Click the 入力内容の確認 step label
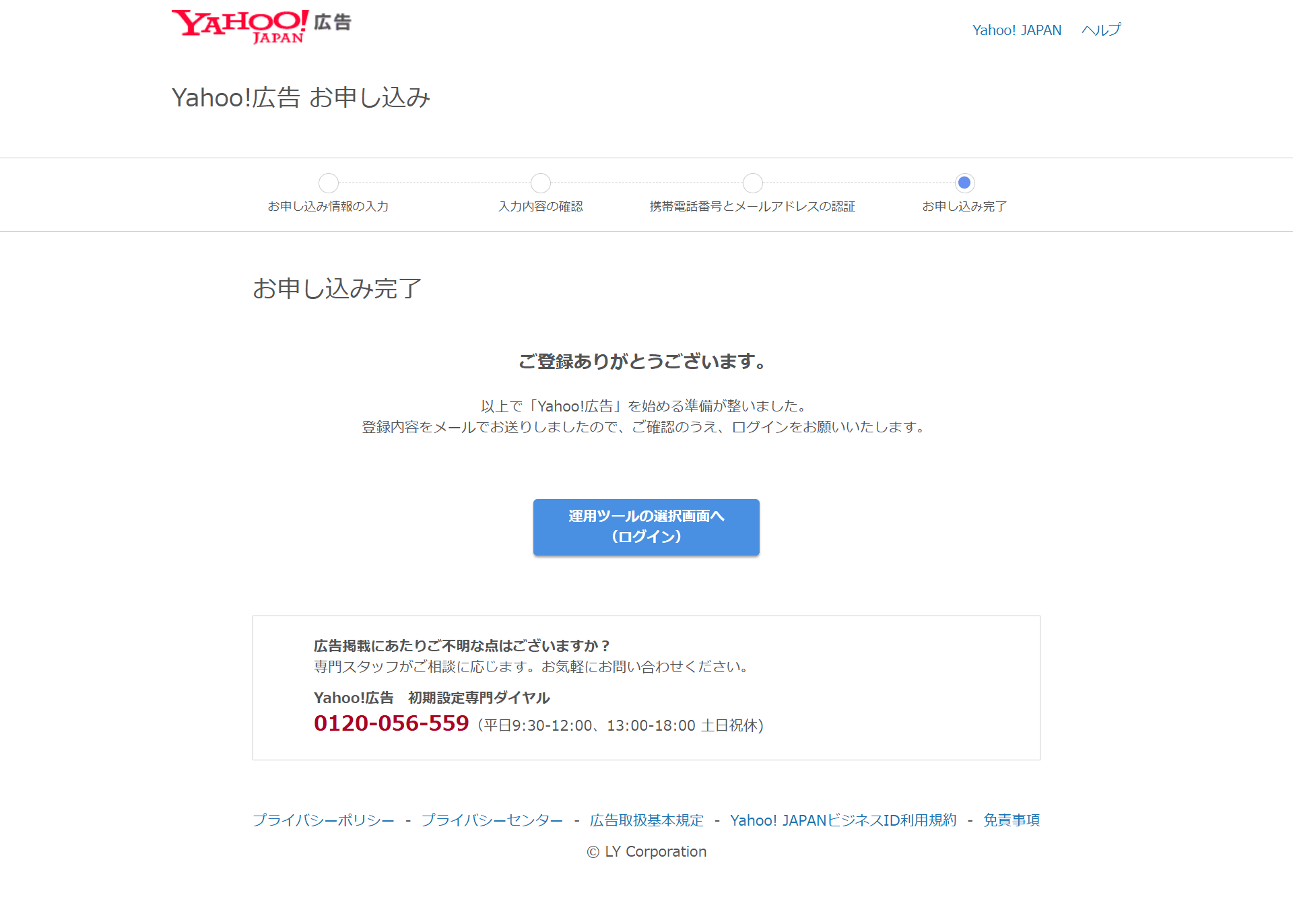 pos(540,206)
